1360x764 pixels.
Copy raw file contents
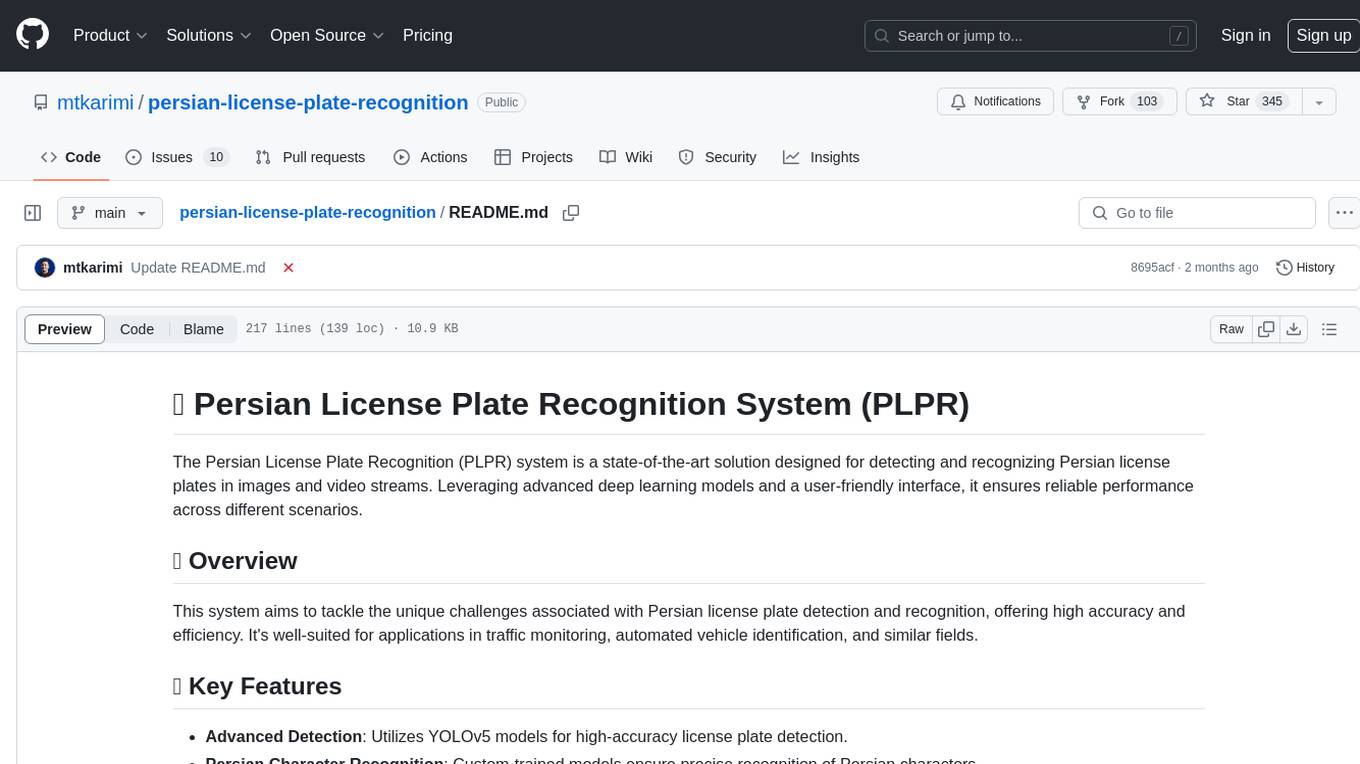1266,329
